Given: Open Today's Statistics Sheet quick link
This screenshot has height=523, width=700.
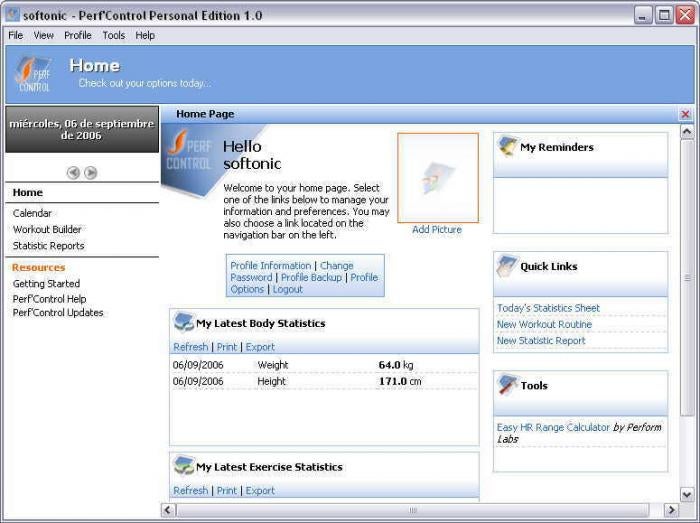Looking at the screenshot, I should pyautogui.click(x=548, y=308).
